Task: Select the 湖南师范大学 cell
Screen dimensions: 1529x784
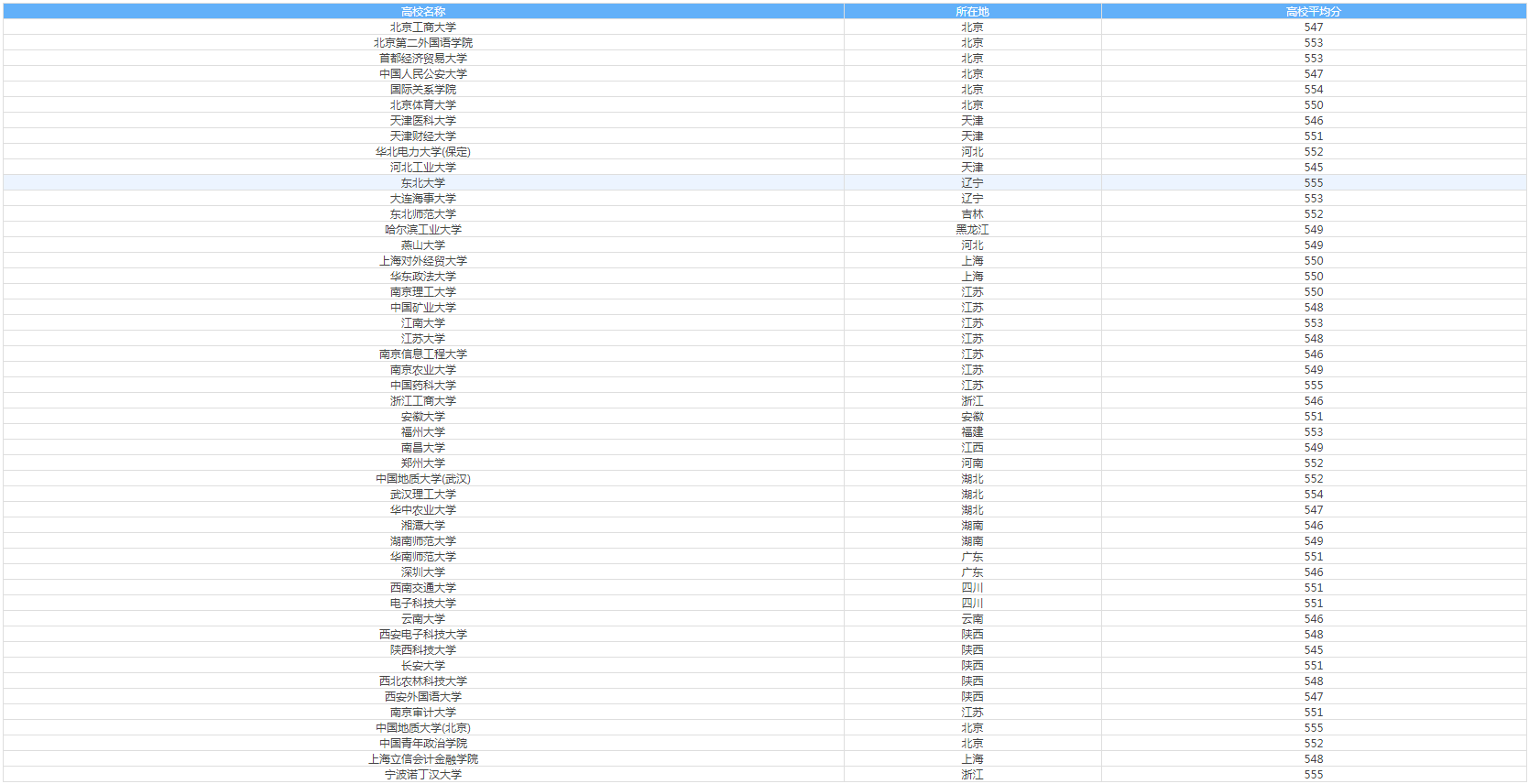Action: click(423, 541)
